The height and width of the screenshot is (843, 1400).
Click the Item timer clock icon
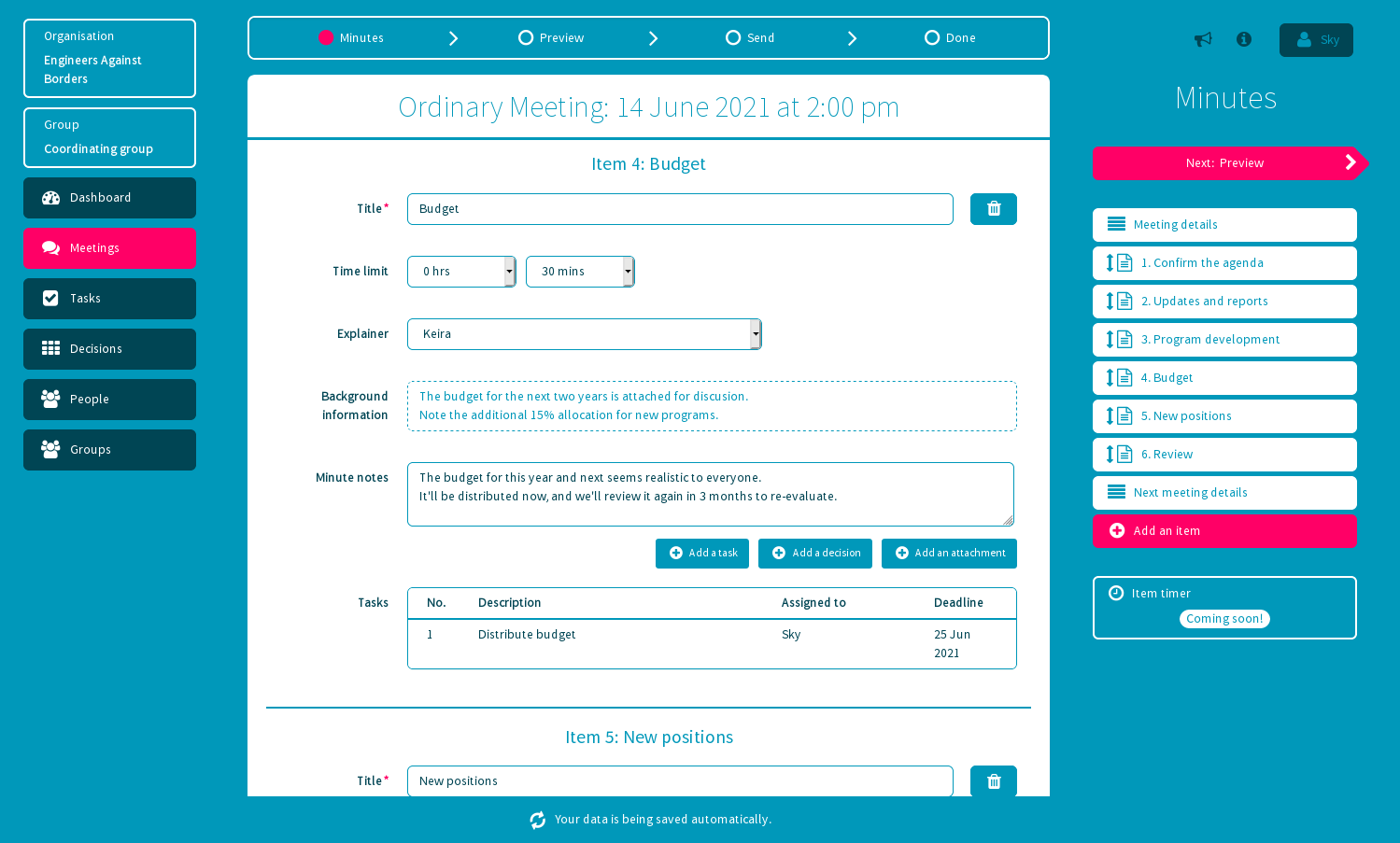click(x=1116, y=594)
